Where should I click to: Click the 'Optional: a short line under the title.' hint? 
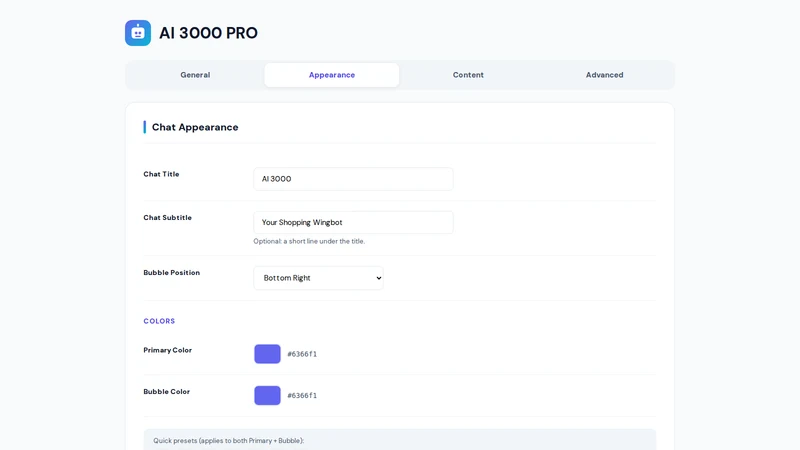point(309,241)
